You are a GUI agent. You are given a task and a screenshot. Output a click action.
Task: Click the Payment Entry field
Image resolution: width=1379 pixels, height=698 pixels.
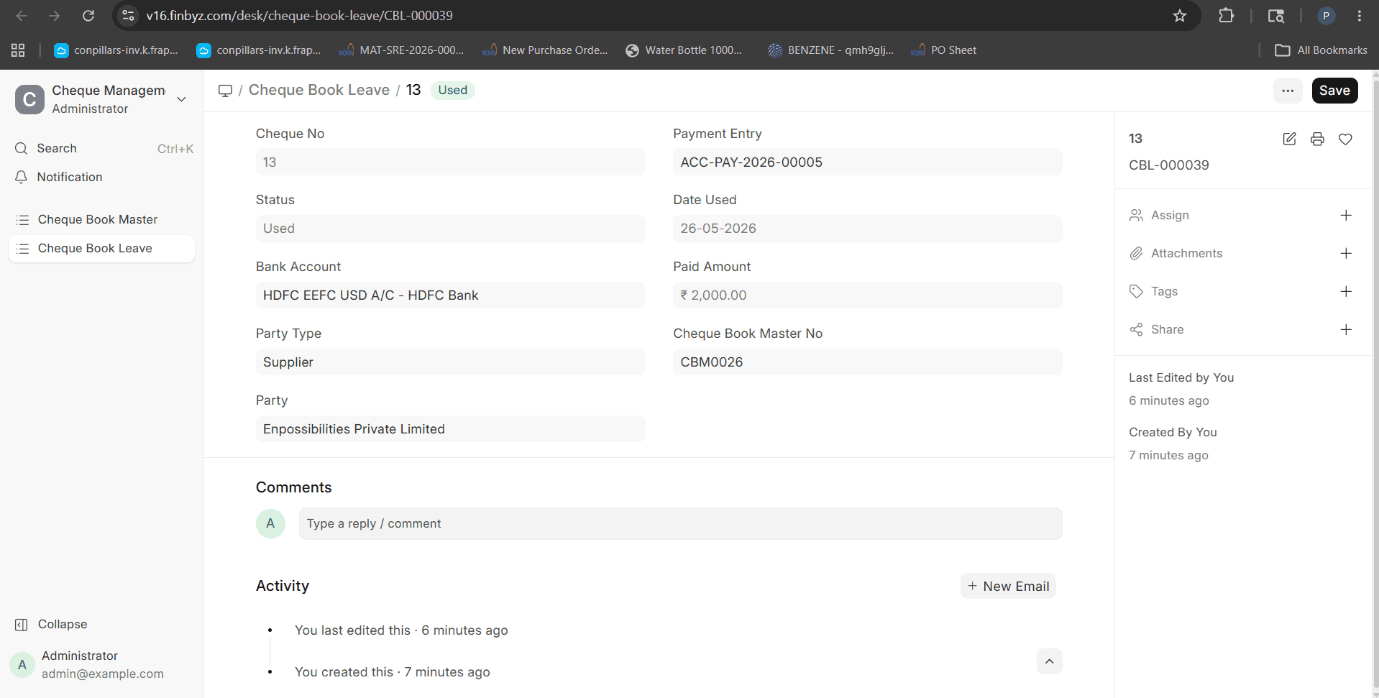pyautogui.click(x=868, y=162)
